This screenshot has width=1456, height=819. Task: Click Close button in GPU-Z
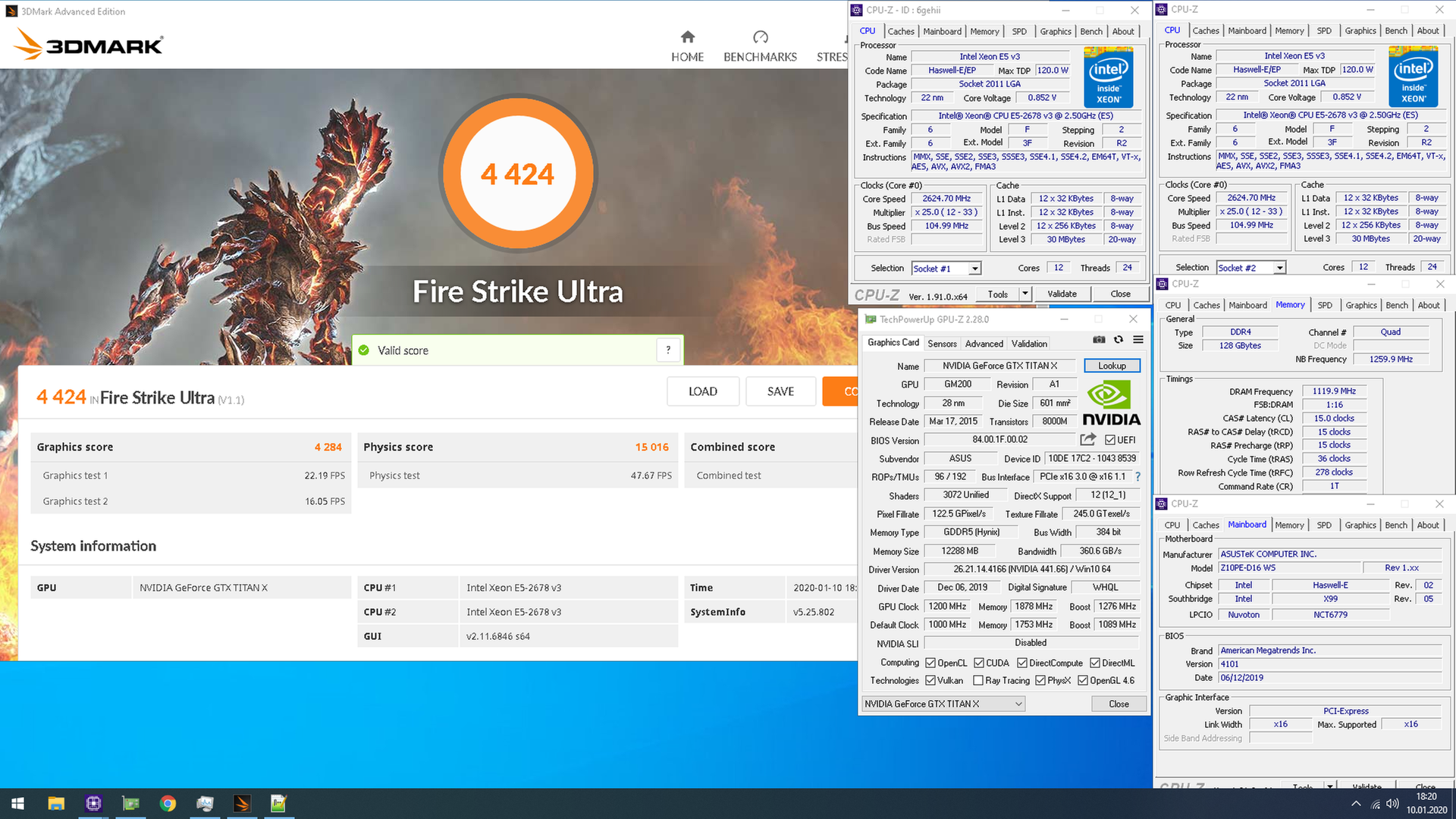pyautogui.click(x=1119, y=704)
